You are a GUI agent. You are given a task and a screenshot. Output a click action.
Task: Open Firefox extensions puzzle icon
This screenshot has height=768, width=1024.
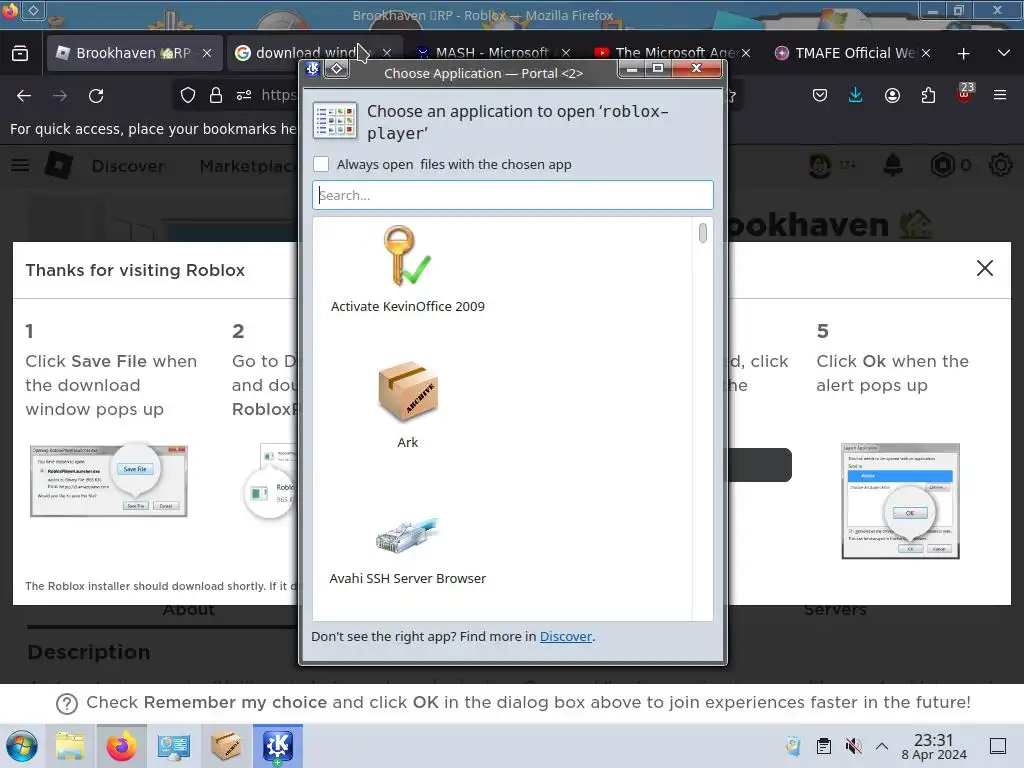coord(928,95)
